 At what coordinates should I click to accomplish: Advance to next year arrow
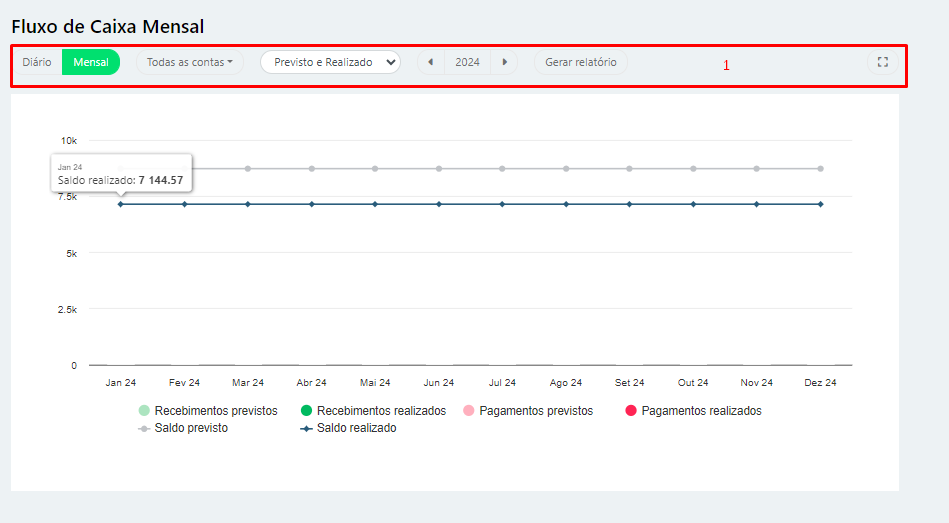point(505,62)
